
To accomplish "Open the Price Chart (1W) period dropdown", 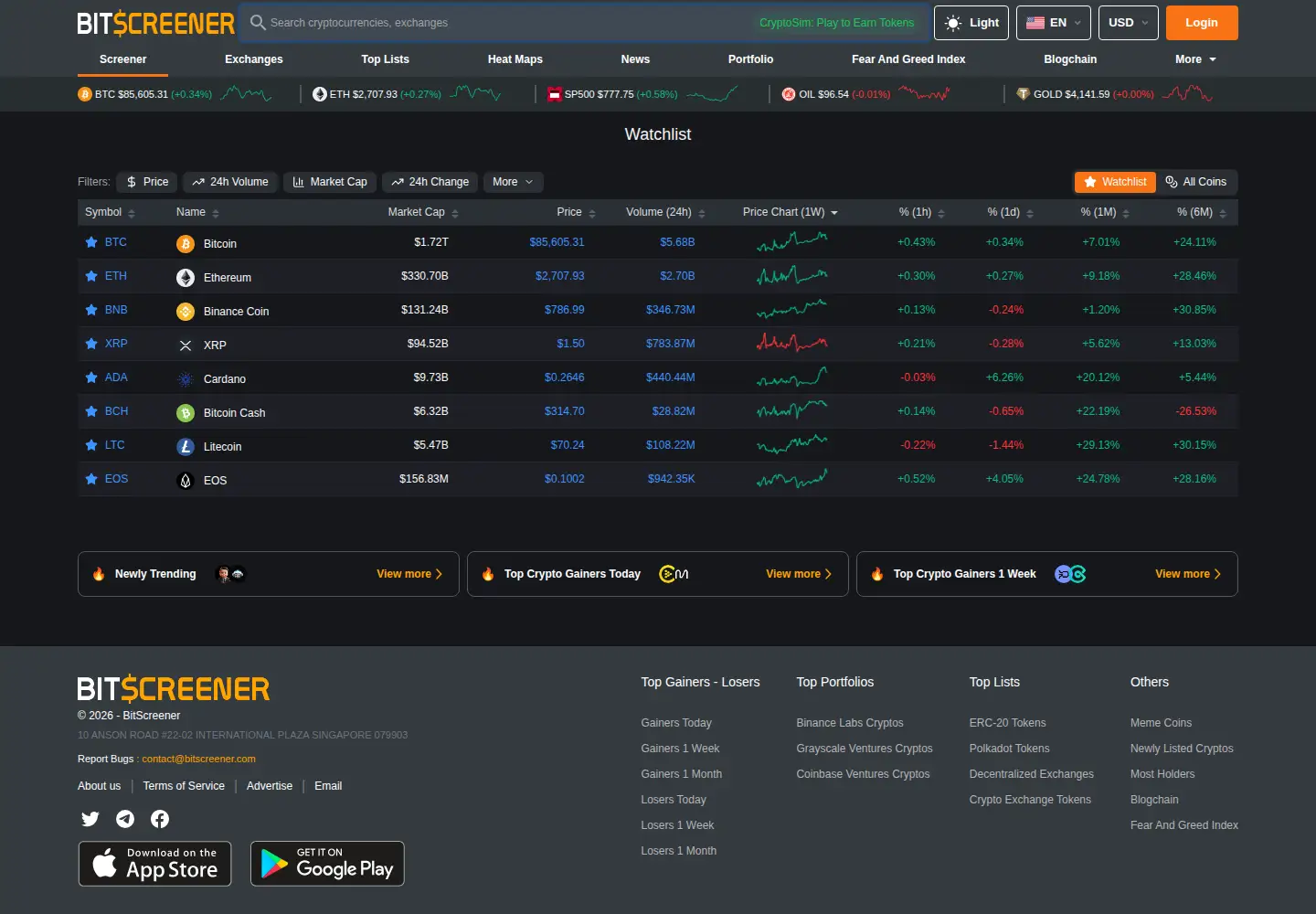I will pyautogui.click(x=791, y=212).
